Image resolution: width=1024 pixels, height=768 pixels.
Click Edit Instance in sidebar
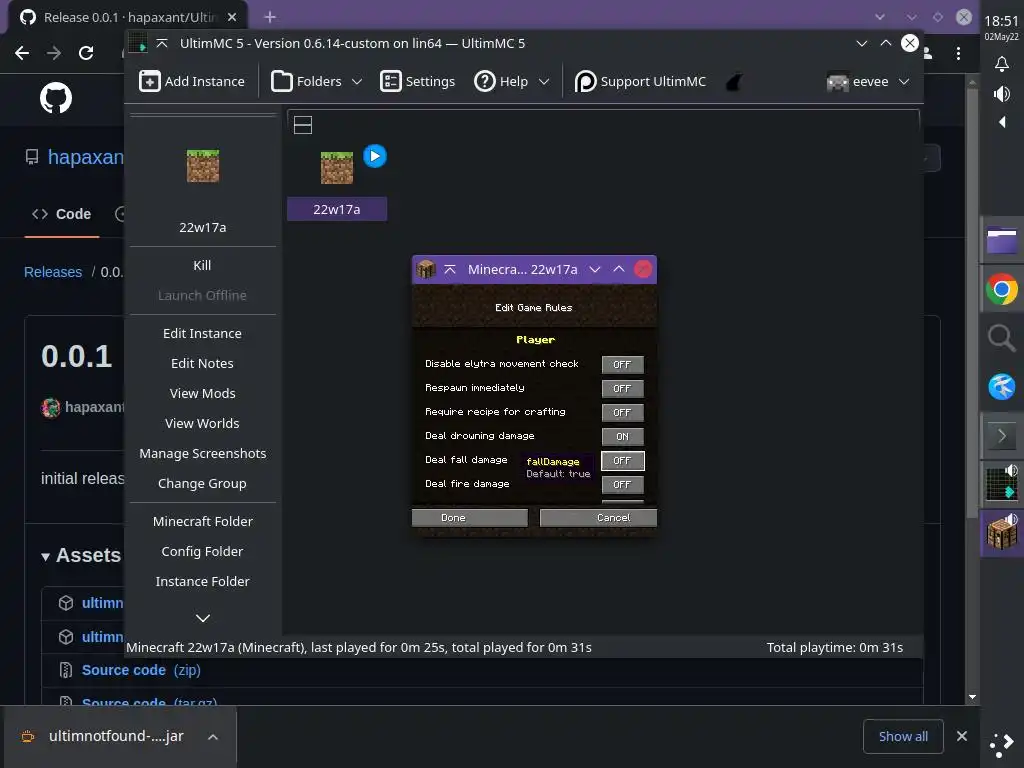click(x=202, y=333)
